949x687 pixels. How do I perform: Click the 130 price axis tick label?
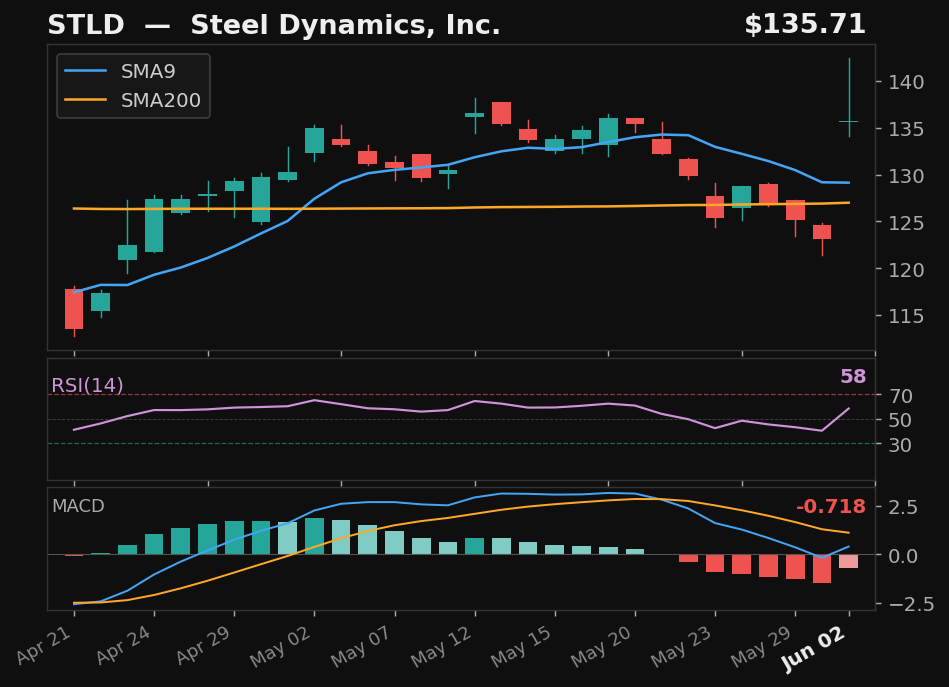pos(906,176)
